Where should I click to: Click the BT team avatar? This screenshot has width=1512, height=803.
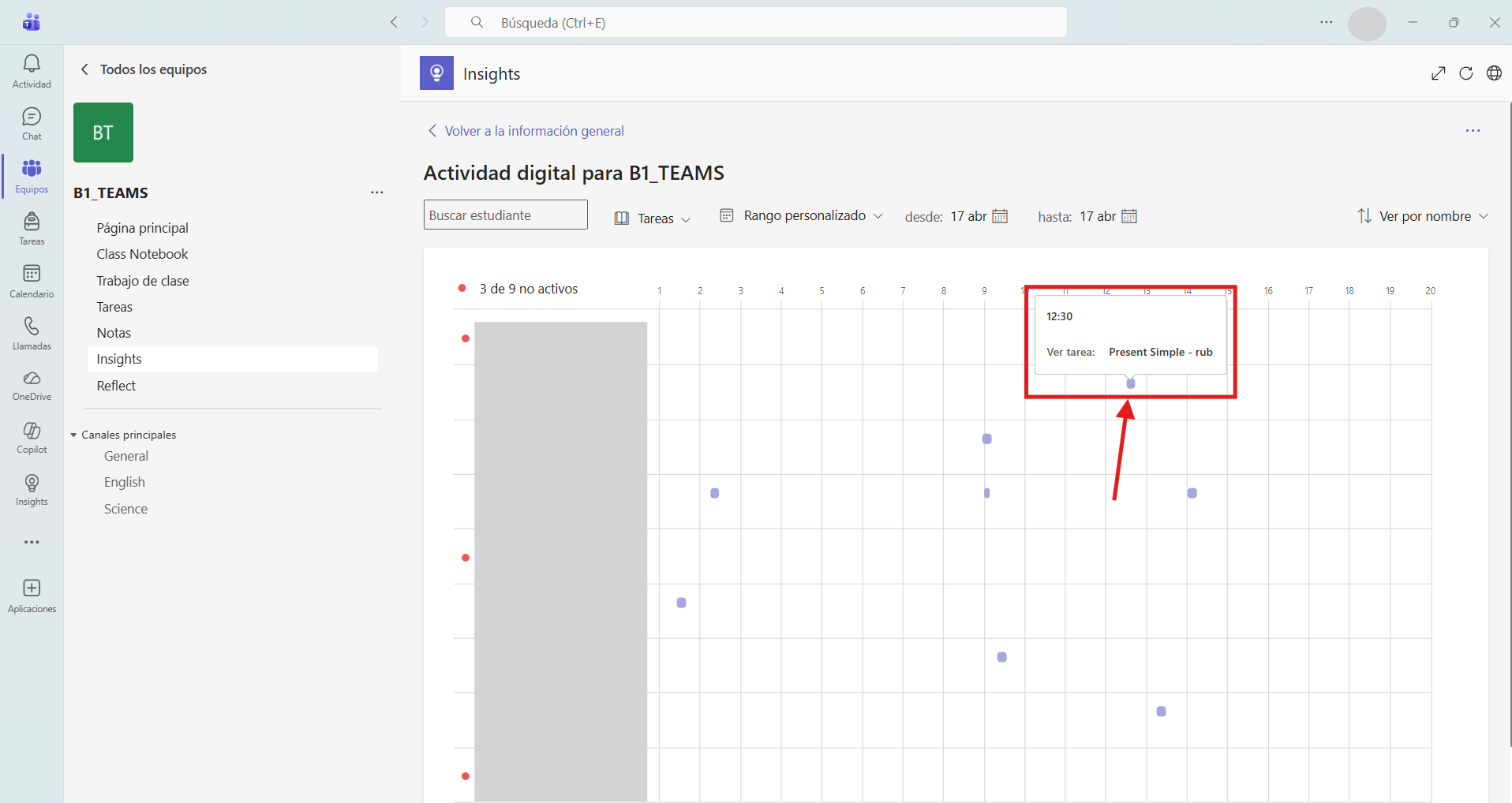pos(103,133)
